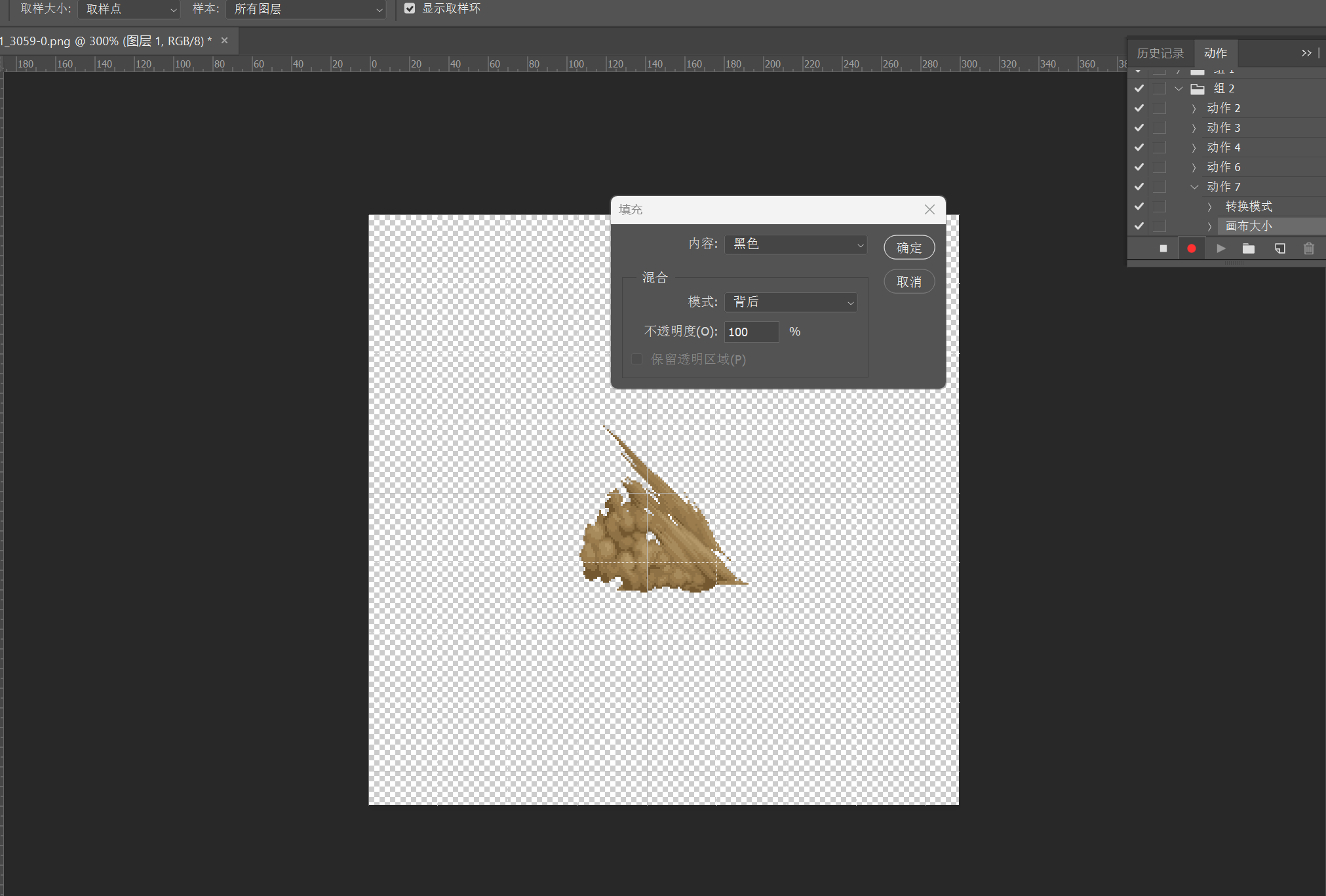Confirm fill with 确定 button
This screenshot has height=896, width=1326.
909,248
